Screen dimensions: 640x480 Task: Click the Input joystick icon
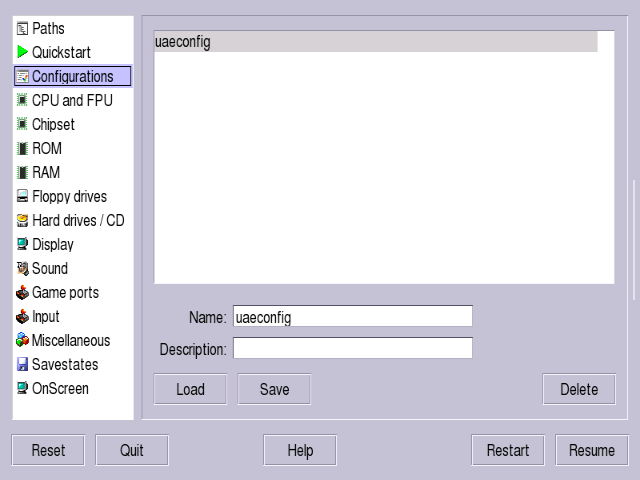22,316
